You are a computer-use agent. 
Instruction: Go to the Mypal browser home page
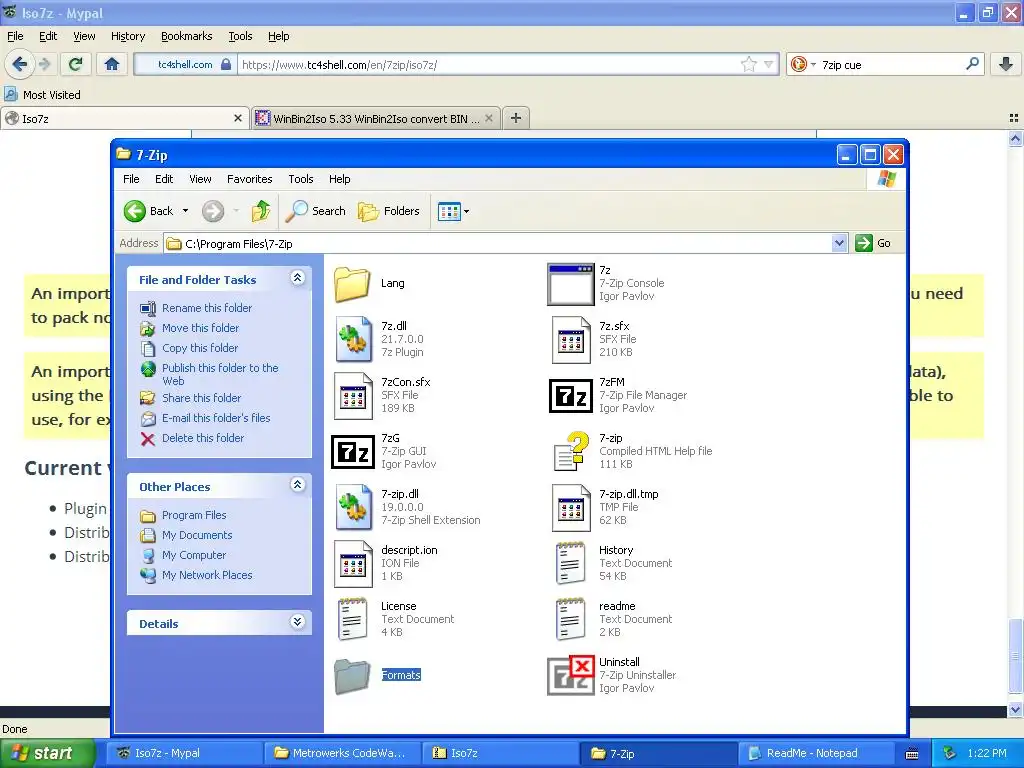(x=112, y=64)
